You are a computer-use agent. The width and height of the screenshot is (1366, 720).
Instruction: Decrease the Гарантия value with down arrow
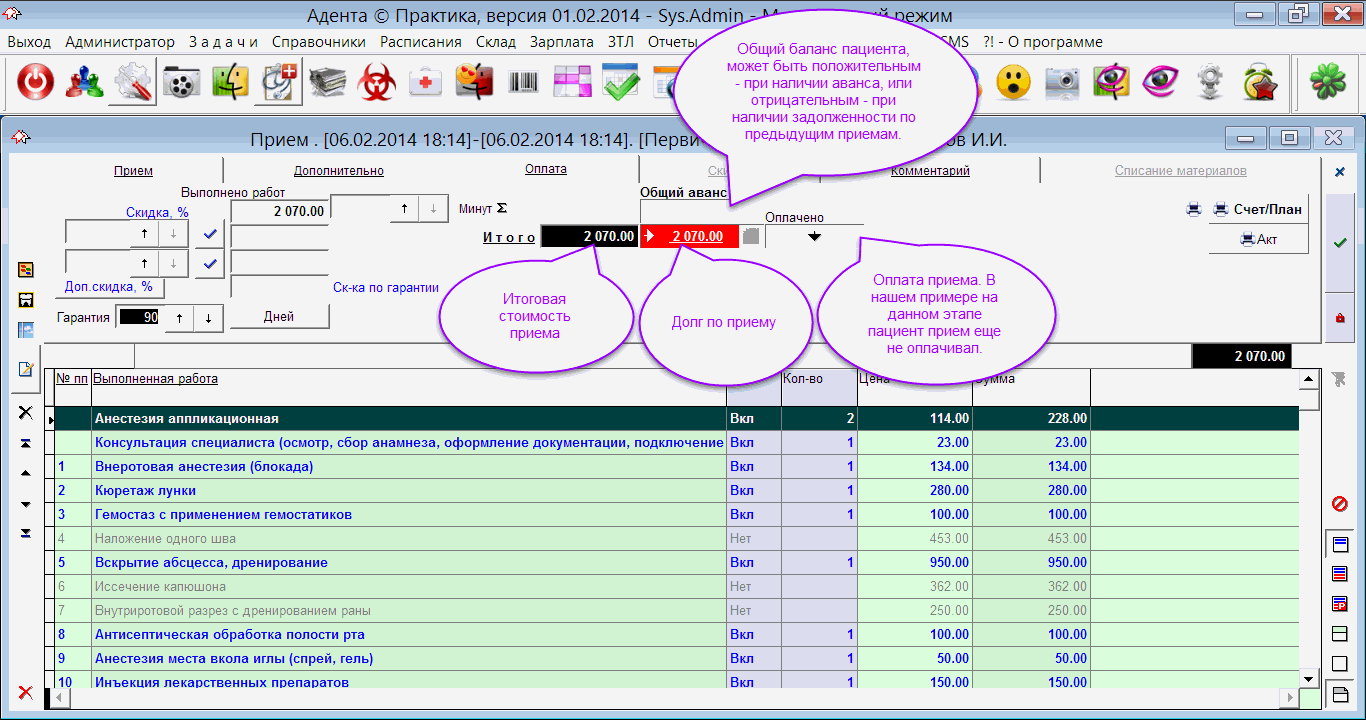pyautogui.click(x=208, y=317)
